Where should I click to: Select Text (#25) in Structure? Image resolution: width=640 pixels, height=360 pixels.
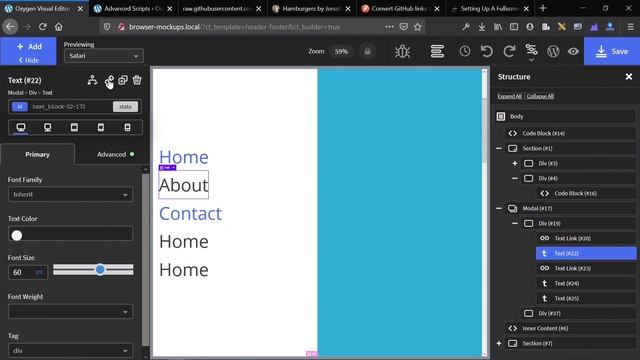tap(586, 298)
